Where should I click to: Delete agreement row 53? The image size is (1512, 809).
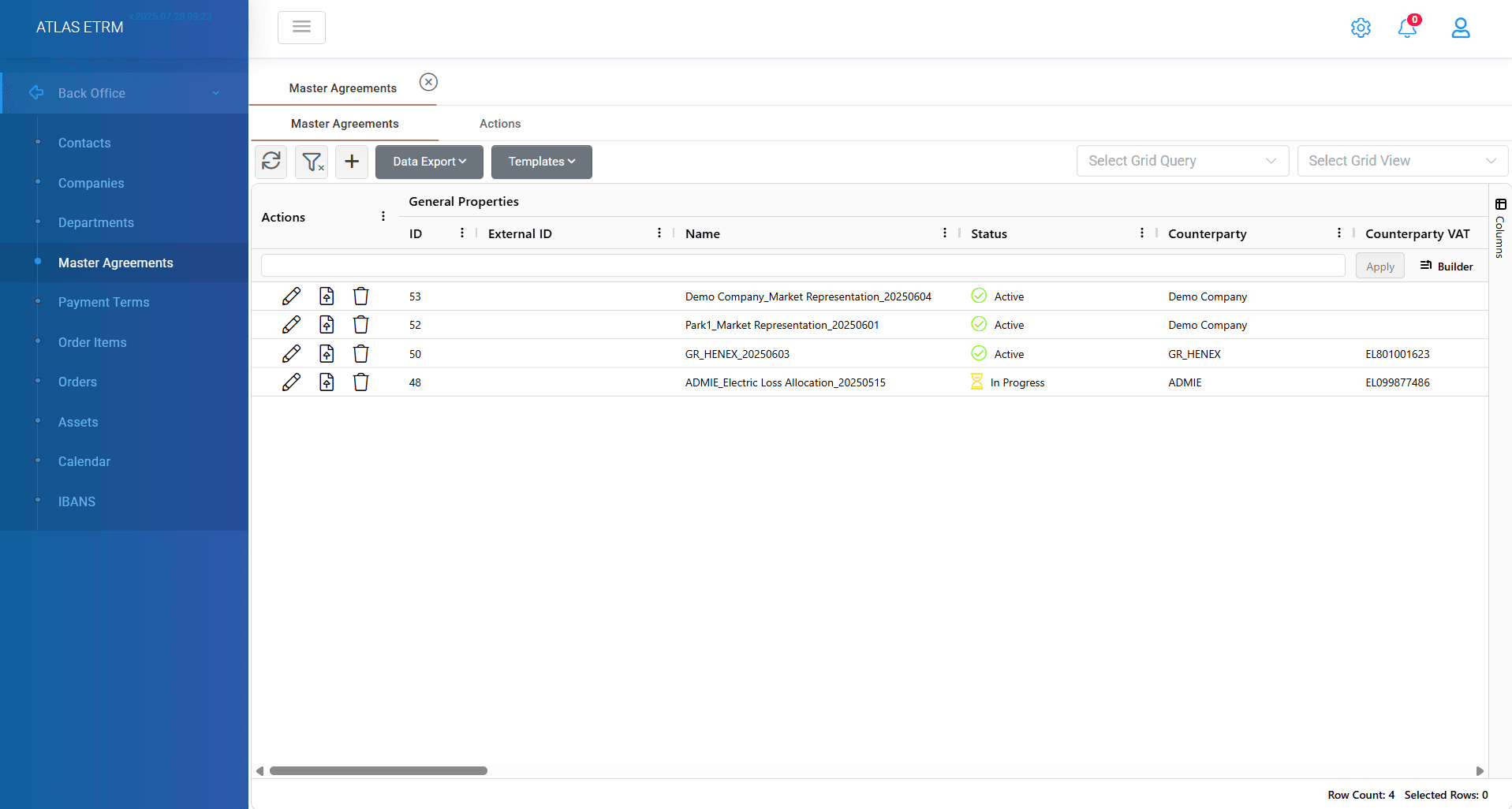coord(360,296)
